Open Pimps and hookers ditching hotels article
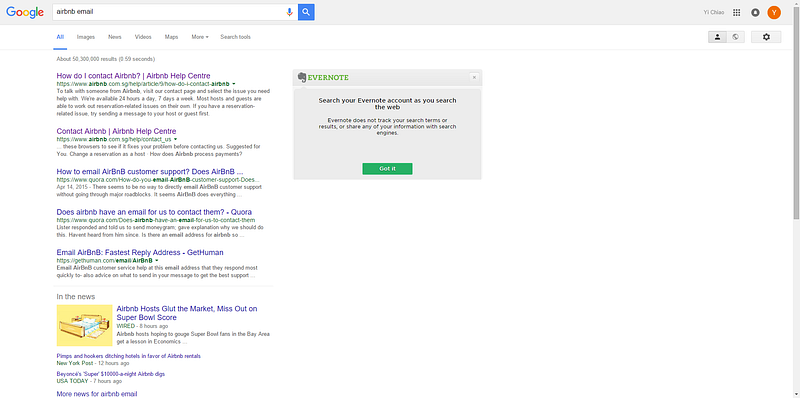The height and width of the screenshot is (398, 800). [129, 356]
